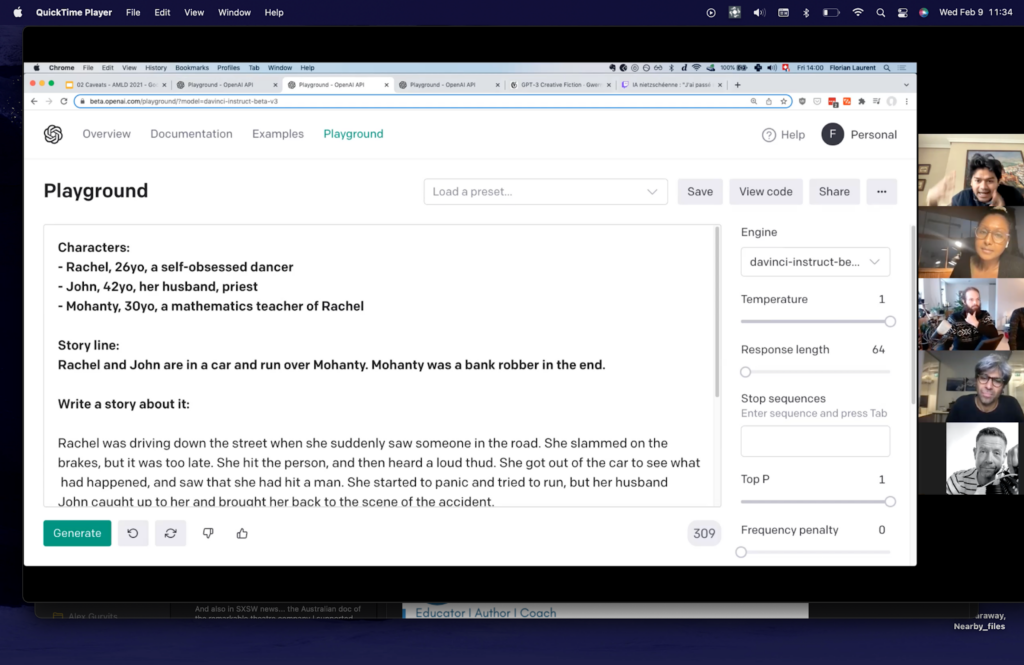1024x665 pixels.
Task: Switch to the GPT-3 Creative Fiction tab
Action: point(560,85)
